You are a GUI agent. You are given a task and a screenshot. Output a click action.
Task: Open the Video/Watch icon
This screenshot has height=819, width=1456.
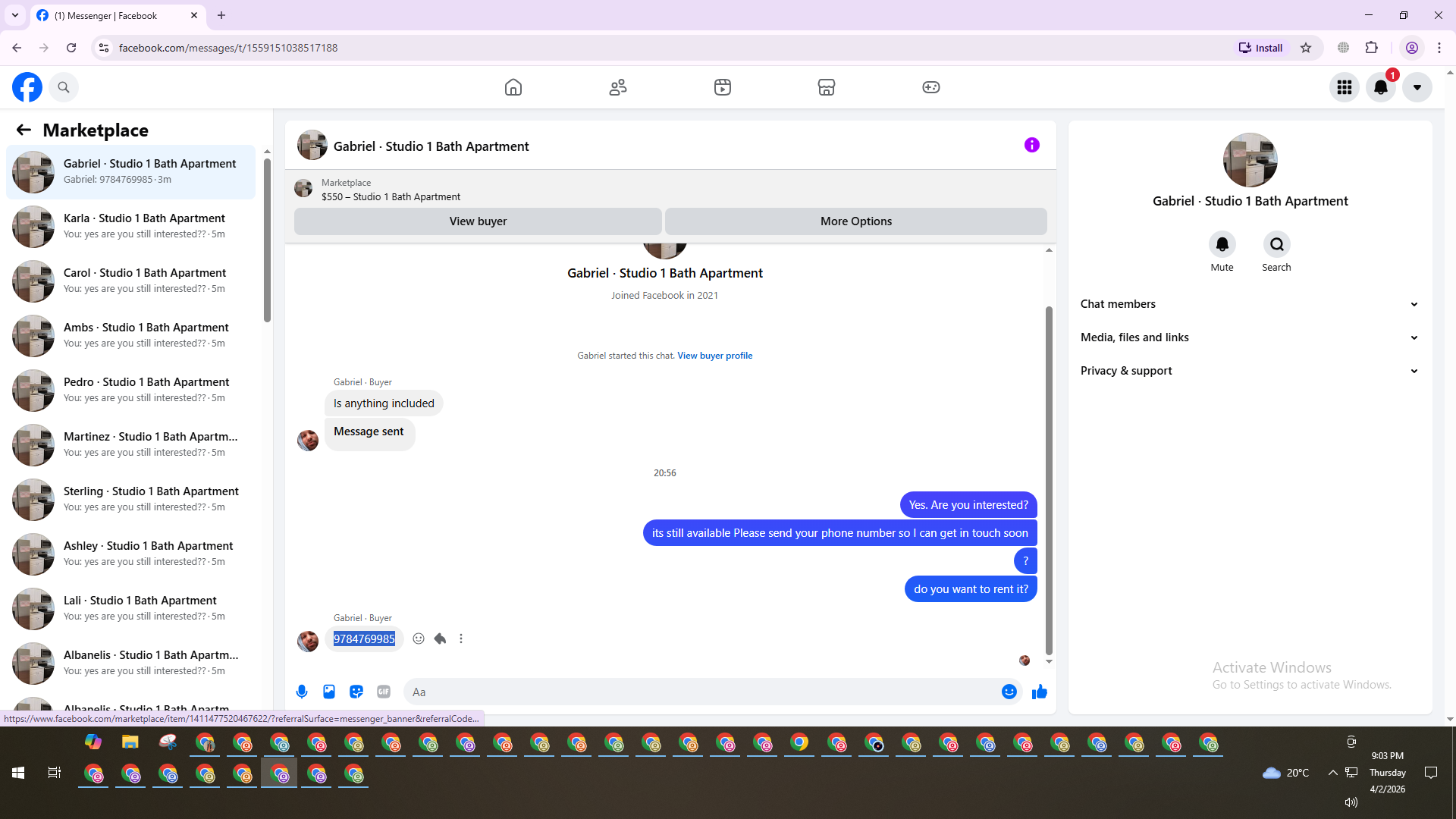(723, 87)
